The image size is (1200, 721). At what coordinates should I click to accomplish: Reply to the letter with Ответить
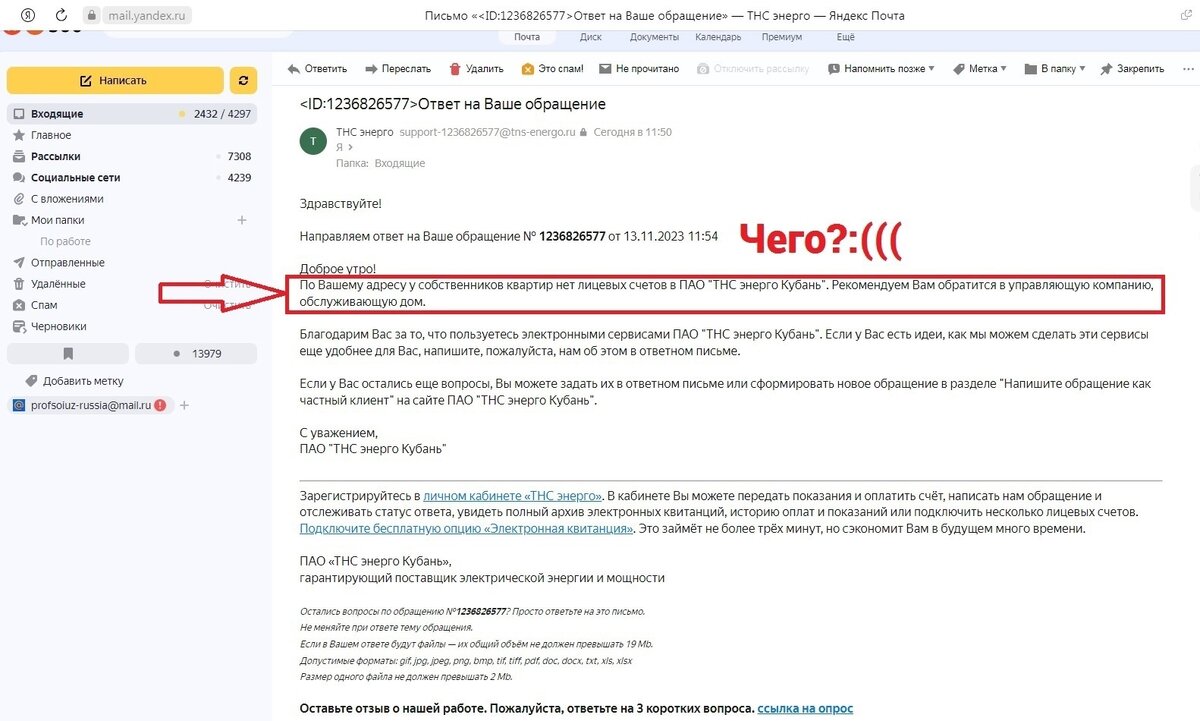[317, 69]
